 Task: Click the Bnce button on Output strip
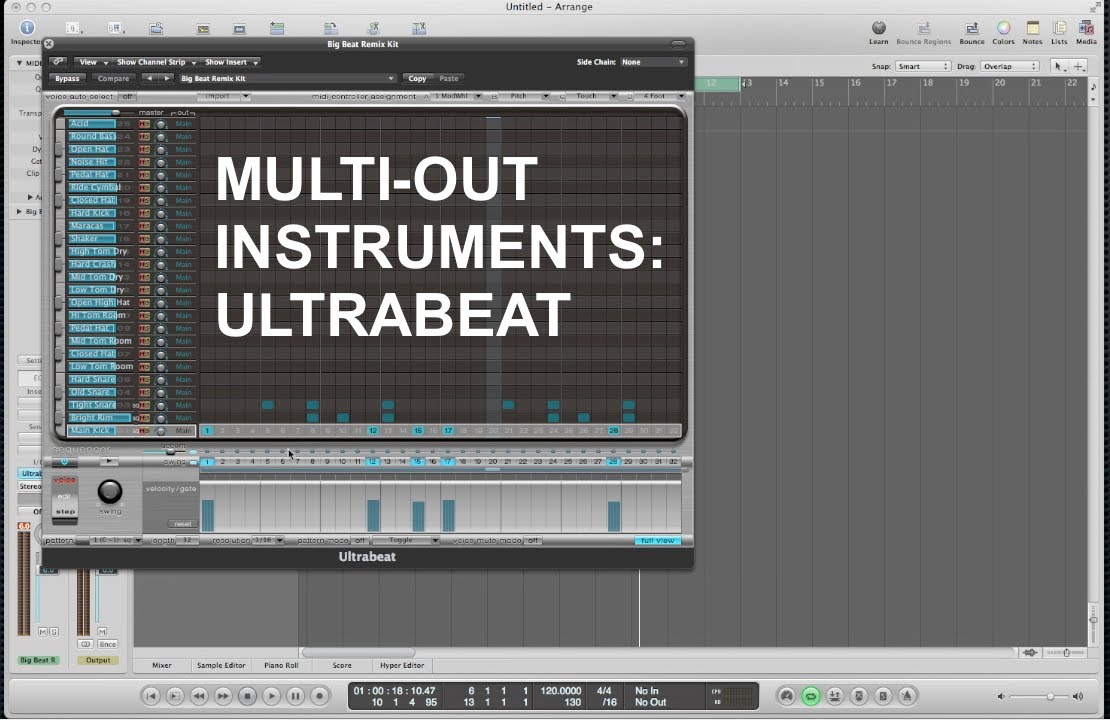[x=108, y=644]
